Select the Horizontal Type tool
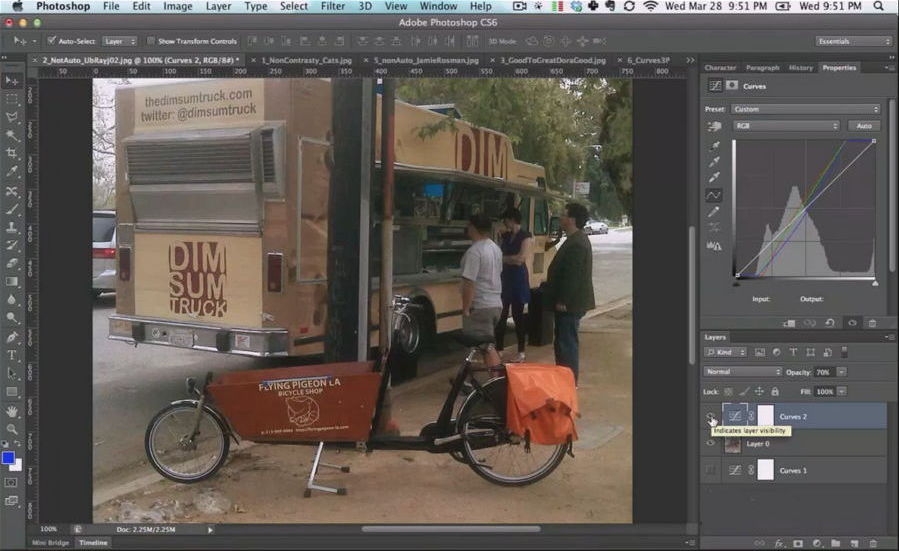899x551 pixels. 11,355
